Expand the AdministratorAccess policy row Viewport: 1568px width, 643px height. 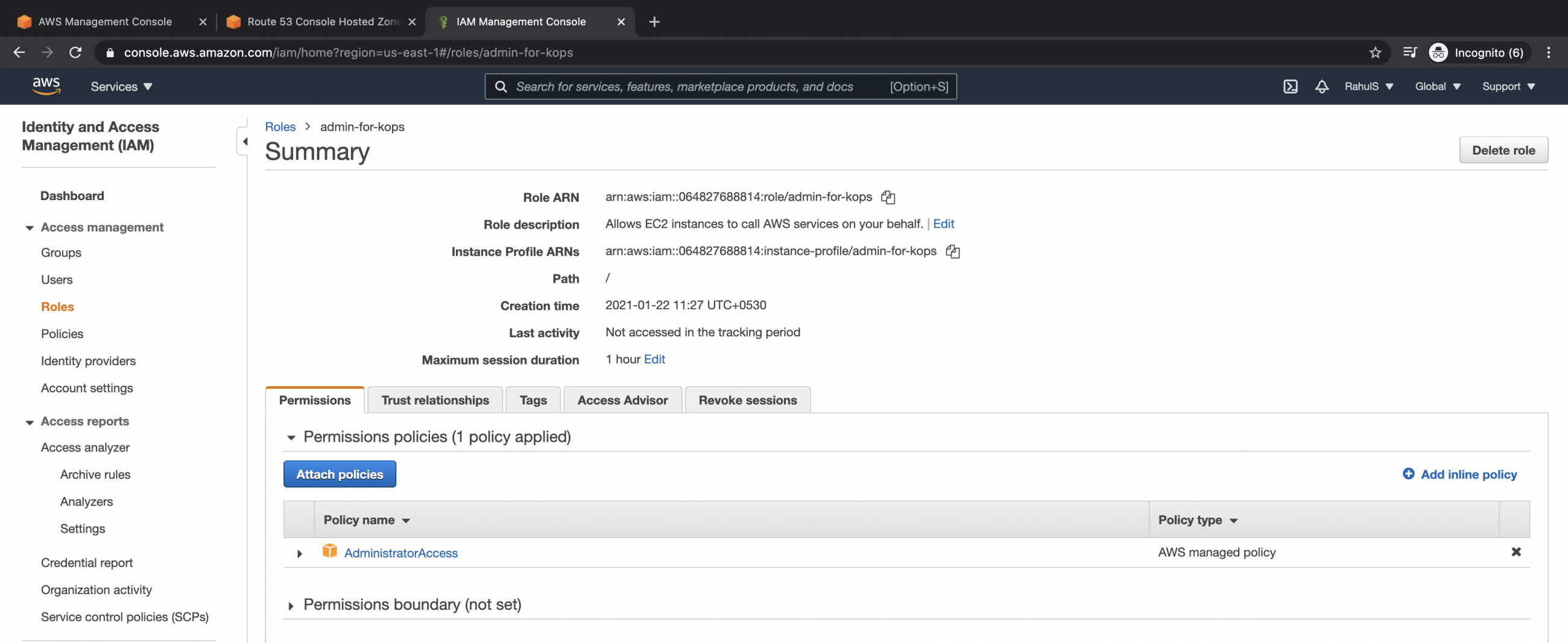pos(300,553)
